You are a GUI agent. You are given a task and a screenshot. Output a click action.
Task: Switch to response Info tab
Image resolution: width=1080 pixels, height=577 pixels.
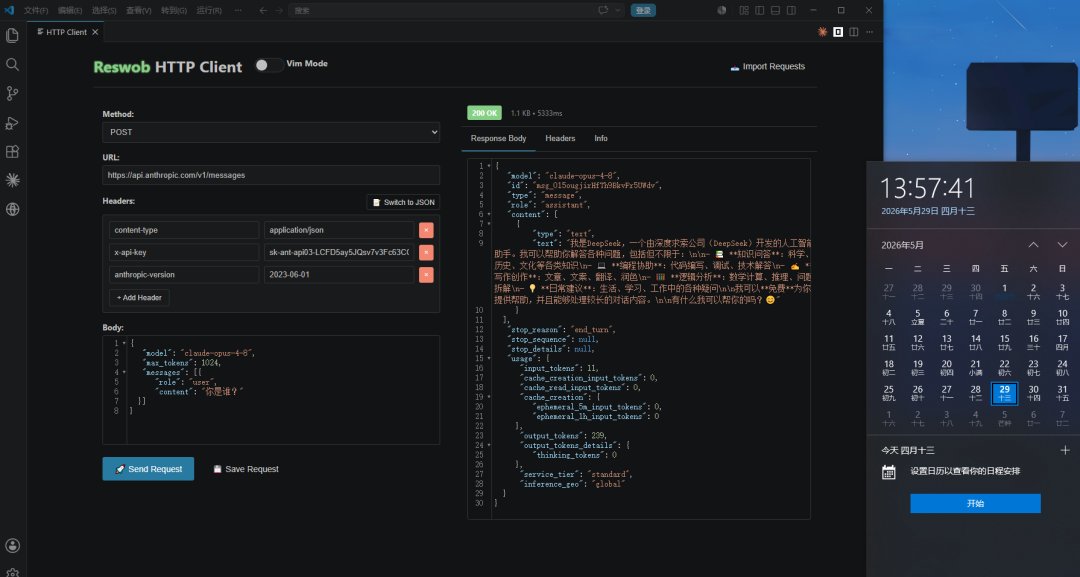click(601, 138)
